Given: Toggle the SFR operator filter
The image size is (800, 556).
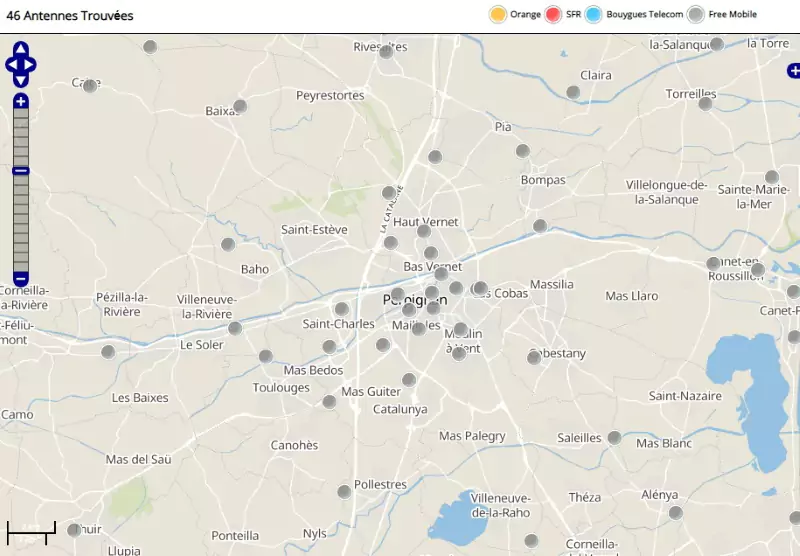Looking at the screenshot, I should pos(553,14).
